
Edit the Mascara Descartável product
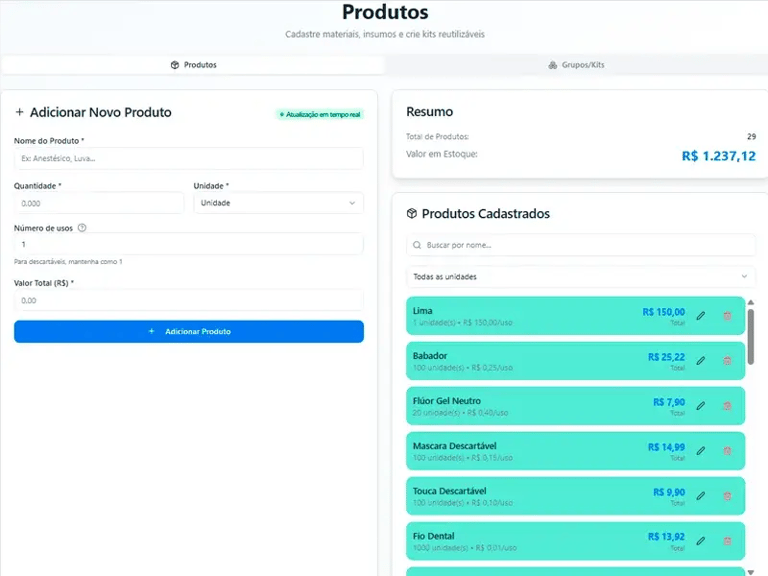700,451
